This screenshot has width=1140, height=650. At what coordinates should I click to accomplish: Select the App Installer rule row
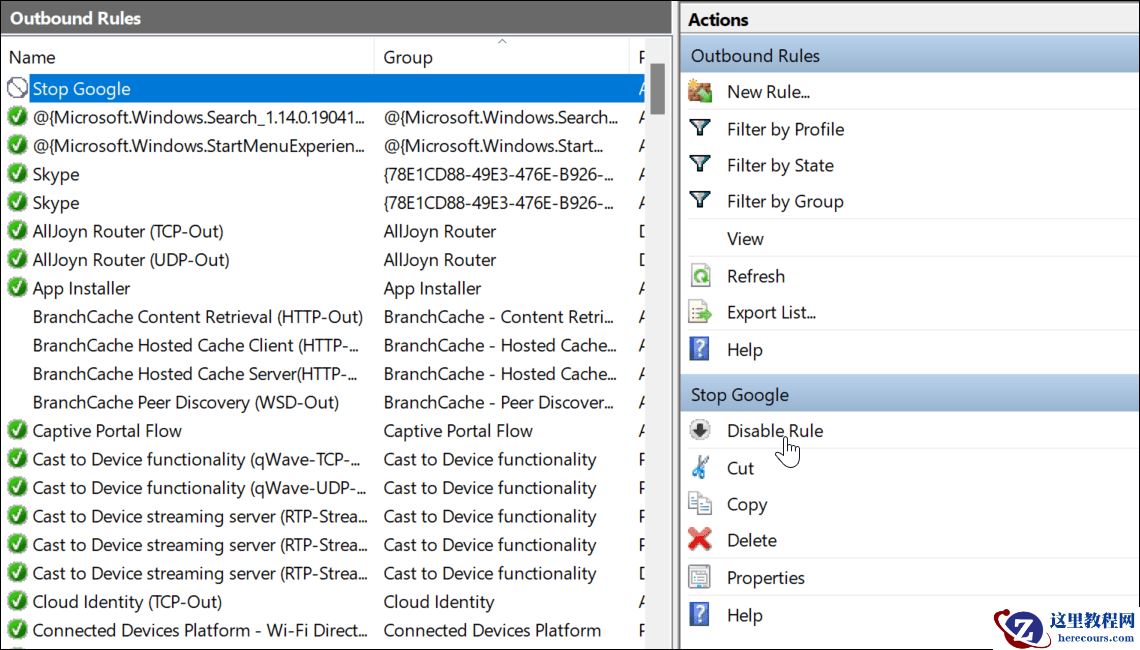[x=82, y=289]
